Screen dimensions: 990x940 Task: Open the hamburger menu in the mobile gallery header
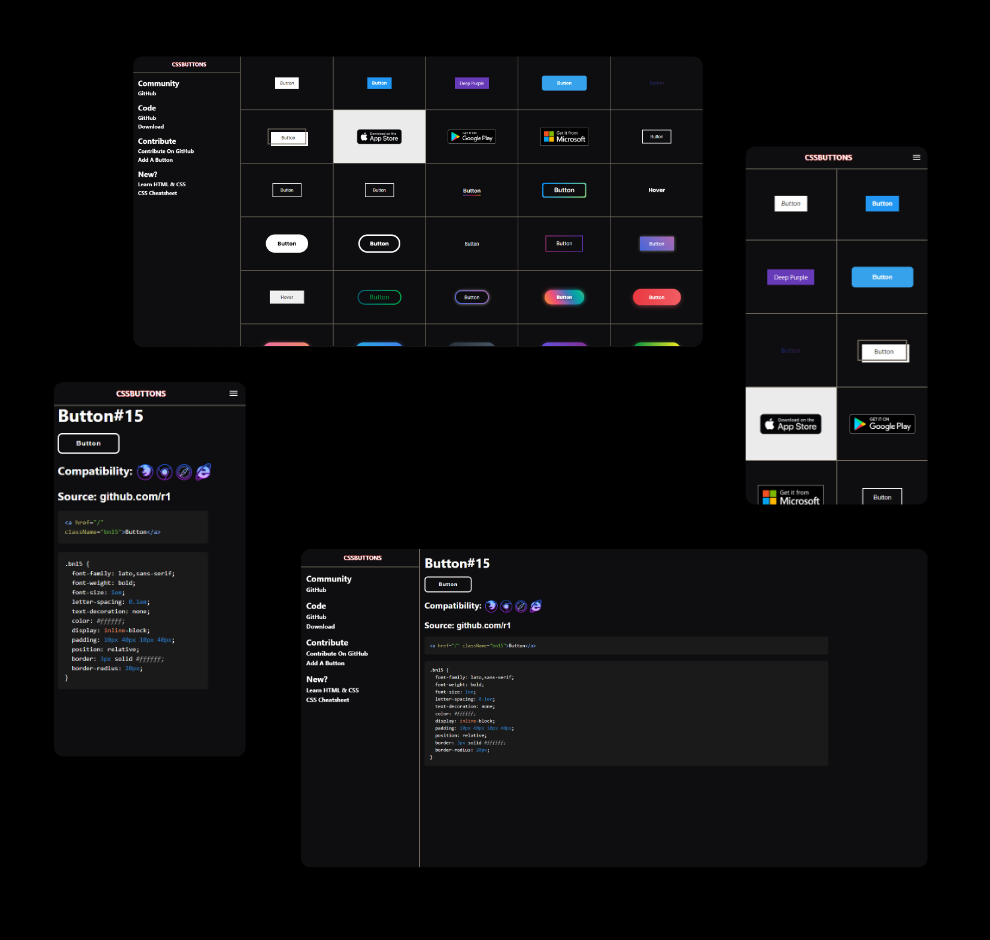point(916,157)
